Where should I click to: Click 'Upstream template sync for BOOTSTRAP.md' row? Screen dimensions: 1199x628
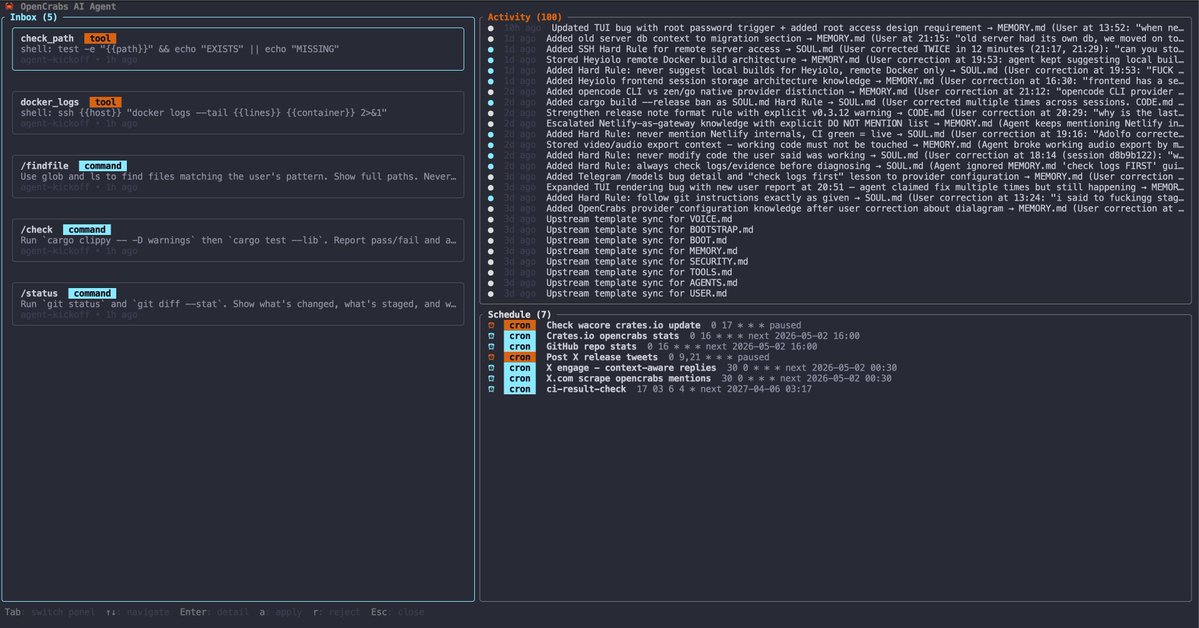(649, 229)
